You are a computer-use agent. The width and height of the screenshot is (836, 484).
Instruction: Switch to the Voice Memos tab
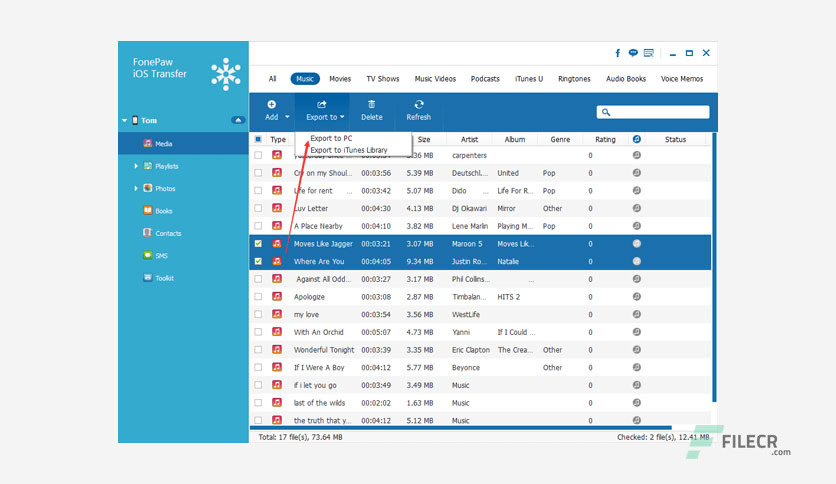(x=682, y=78)
